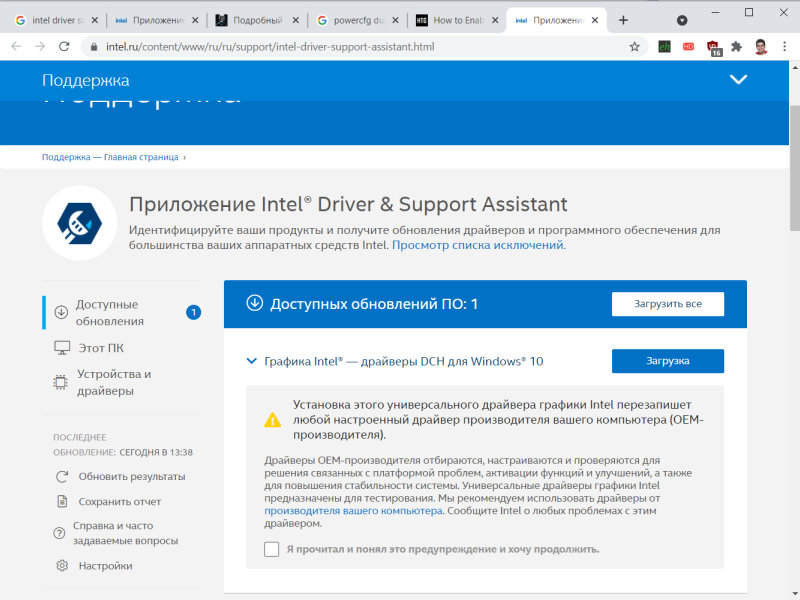
Task: Open a new browser tab
Action: tap(623, 20)
